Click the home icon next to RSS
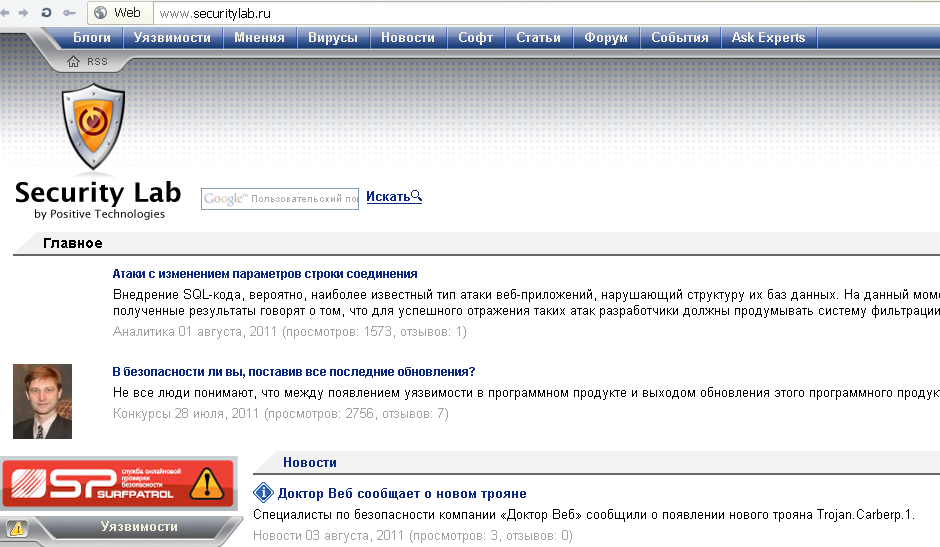This screenshot has width=940, height=547. pyautogui.click(x=73, y=61)
